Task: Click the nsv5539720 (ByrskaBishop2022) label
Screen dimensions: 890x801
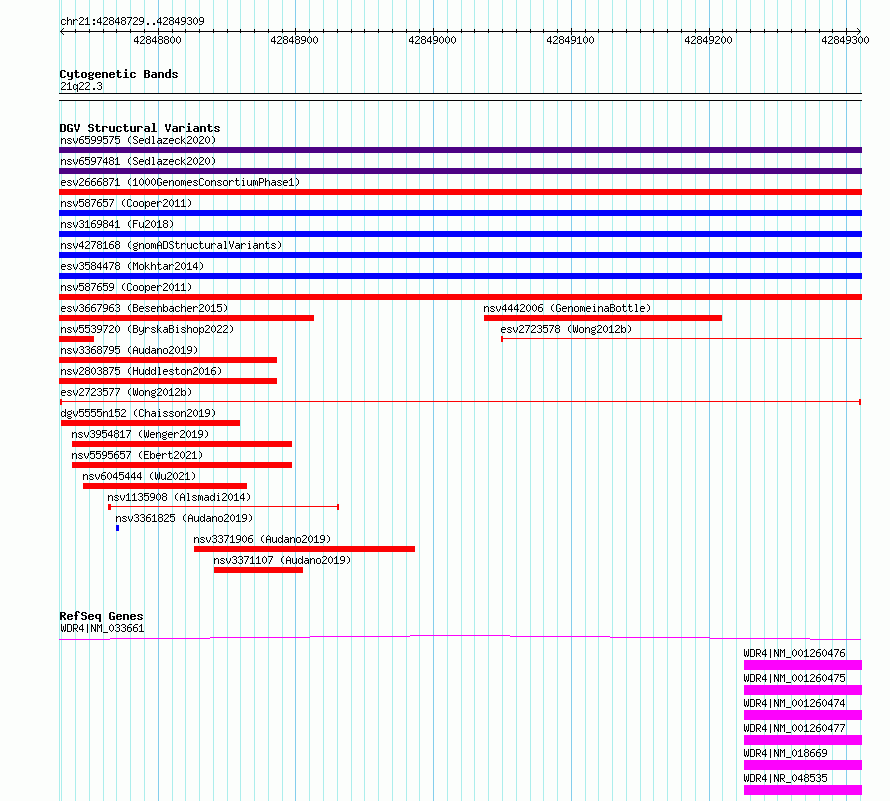Action: tap(147, 329)
